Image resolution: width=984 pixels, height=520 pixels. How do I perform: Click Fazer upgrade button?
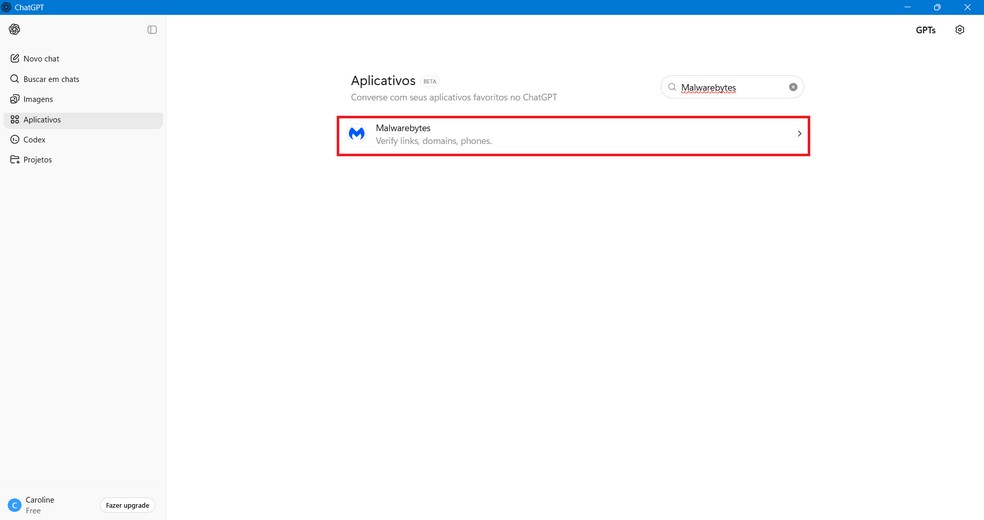127,505
